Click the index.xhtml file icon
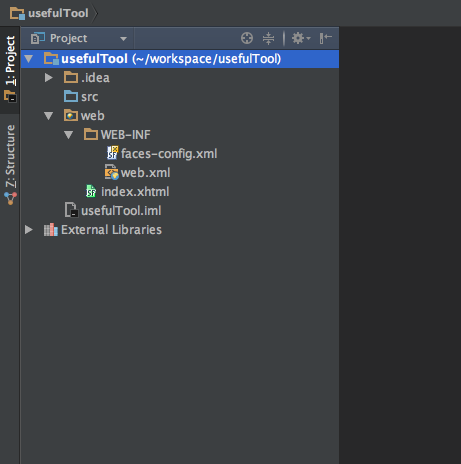 coord(91,191)
